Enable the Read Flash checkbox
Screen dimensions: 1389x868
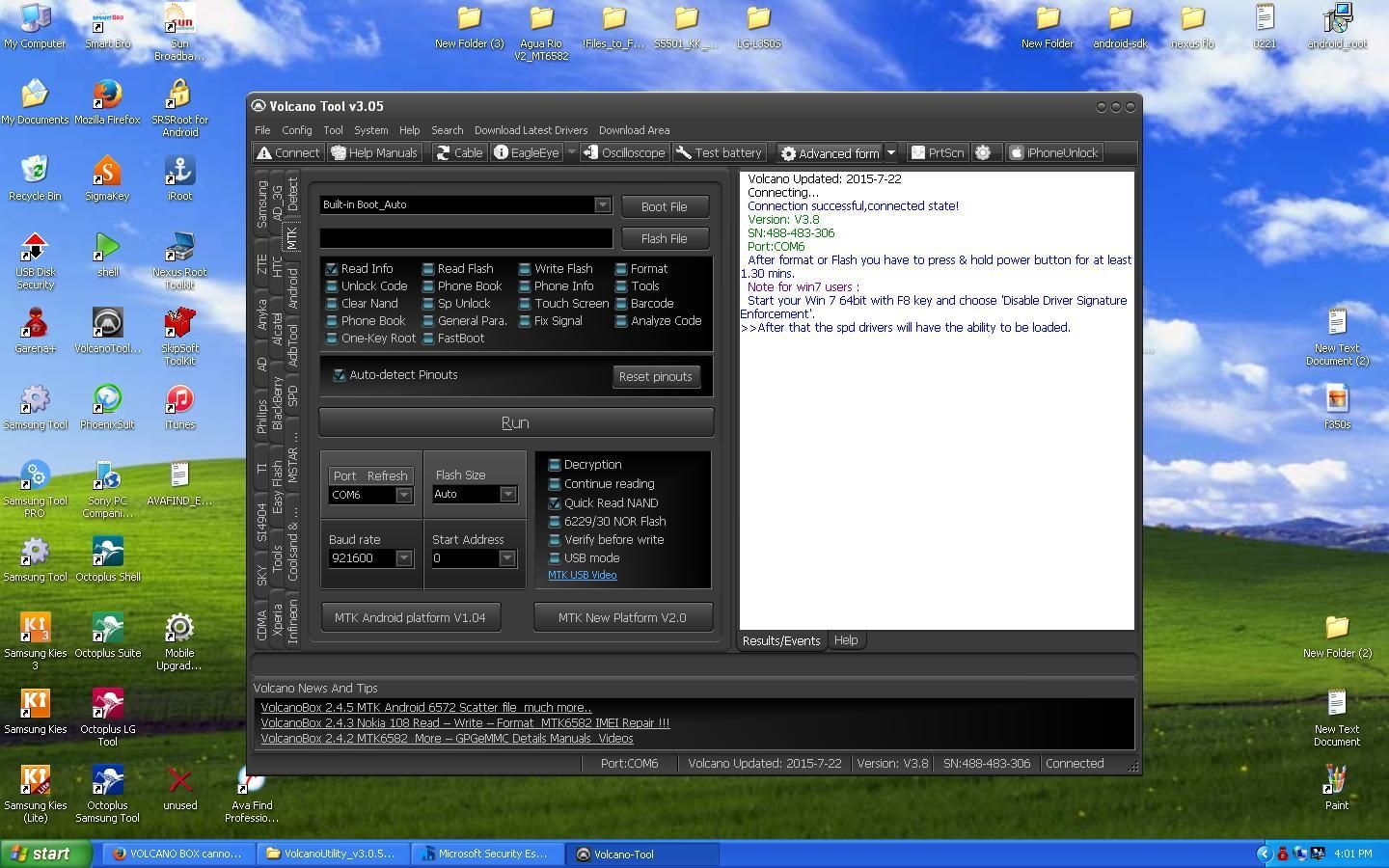(x=428, y=269)
